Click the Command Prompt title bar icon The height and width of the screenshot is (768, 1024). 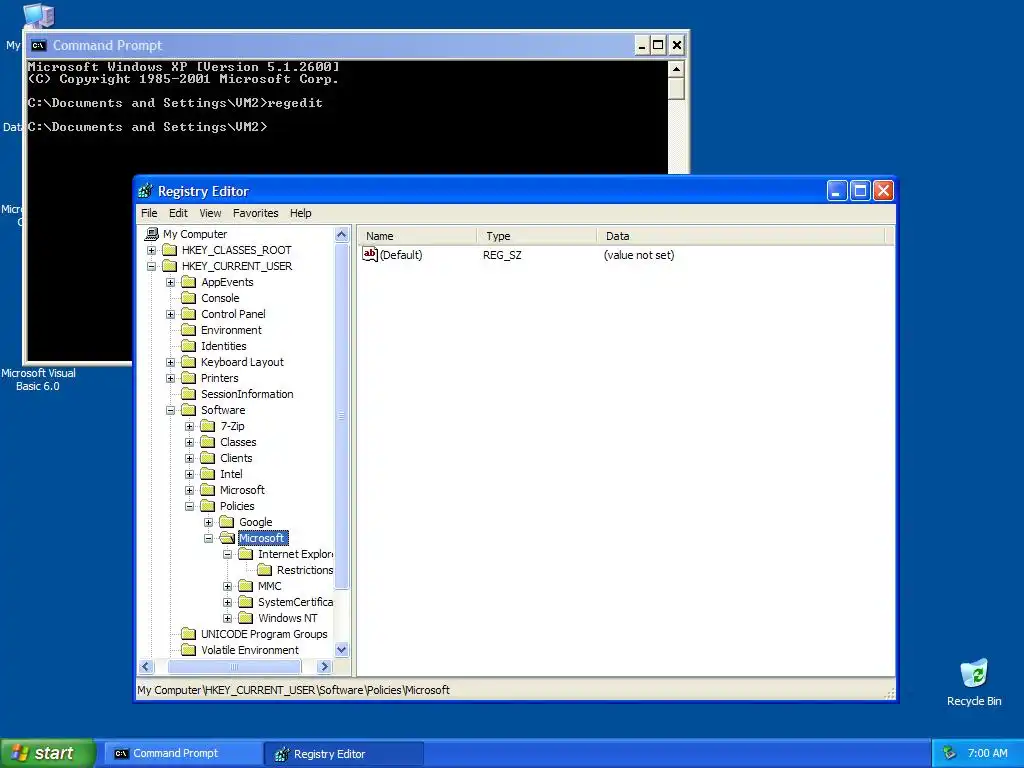(39, 45)
